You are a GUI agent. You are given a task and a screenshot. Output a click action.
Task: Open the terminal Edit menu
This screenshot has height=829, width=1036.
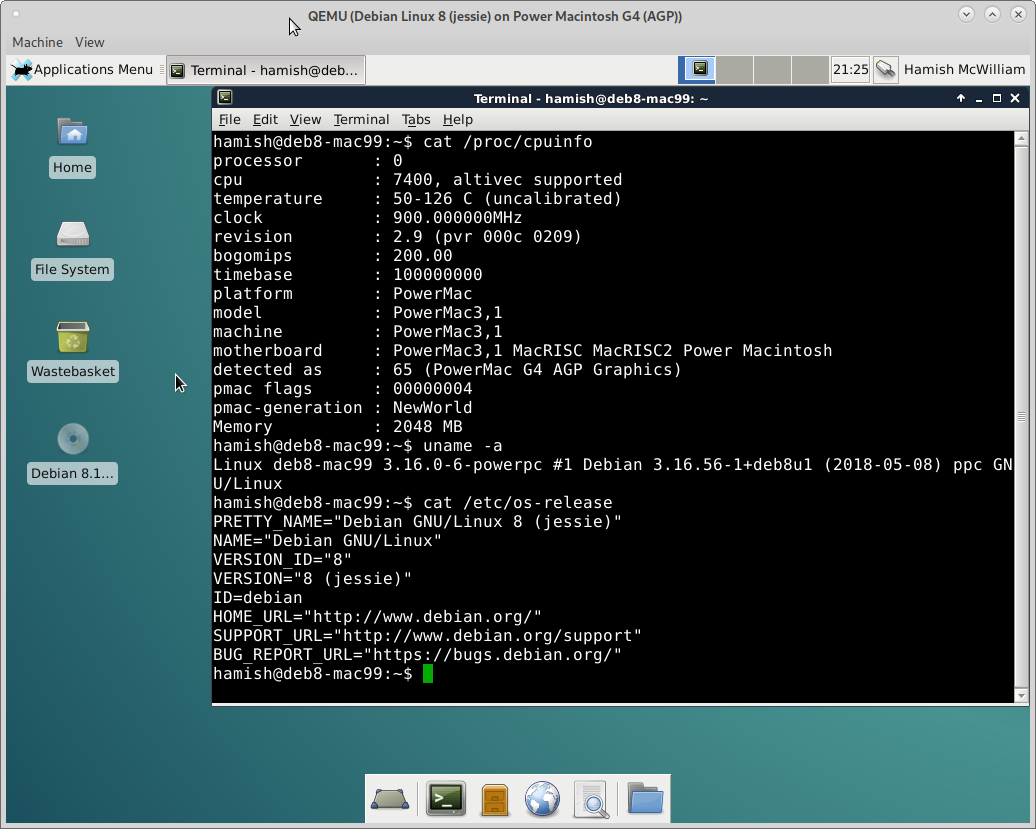click(265, 120)
